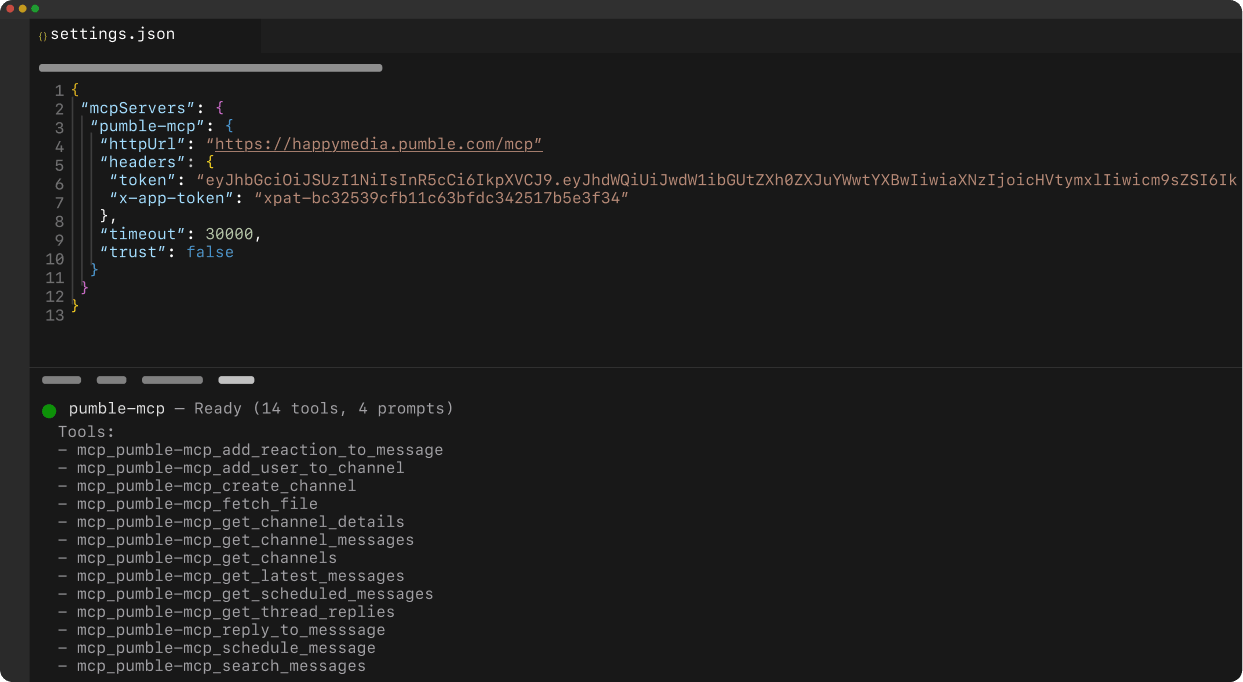The width and height of the screenshot is (1243, 682).
Task: Click mcp_pumble-mcp_get_channel_messages
Action: (245, 540)
